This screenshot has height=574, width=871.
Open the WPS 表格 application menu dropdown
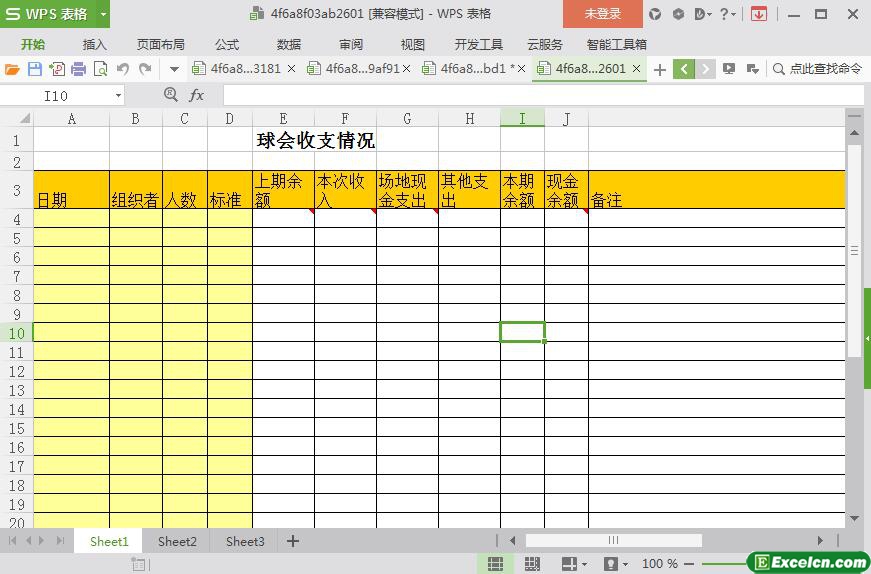tap(103, 14)
